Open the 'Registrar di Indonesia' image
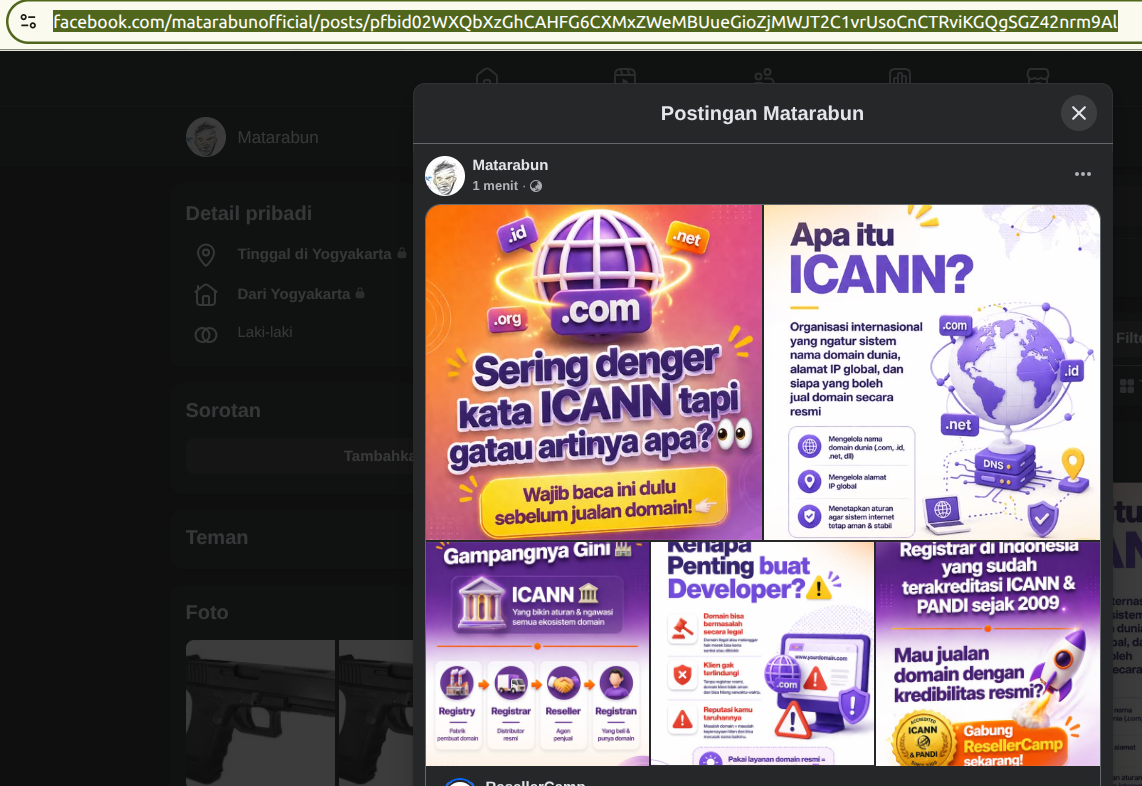The image size is (1142, 786). pos(988,653)
